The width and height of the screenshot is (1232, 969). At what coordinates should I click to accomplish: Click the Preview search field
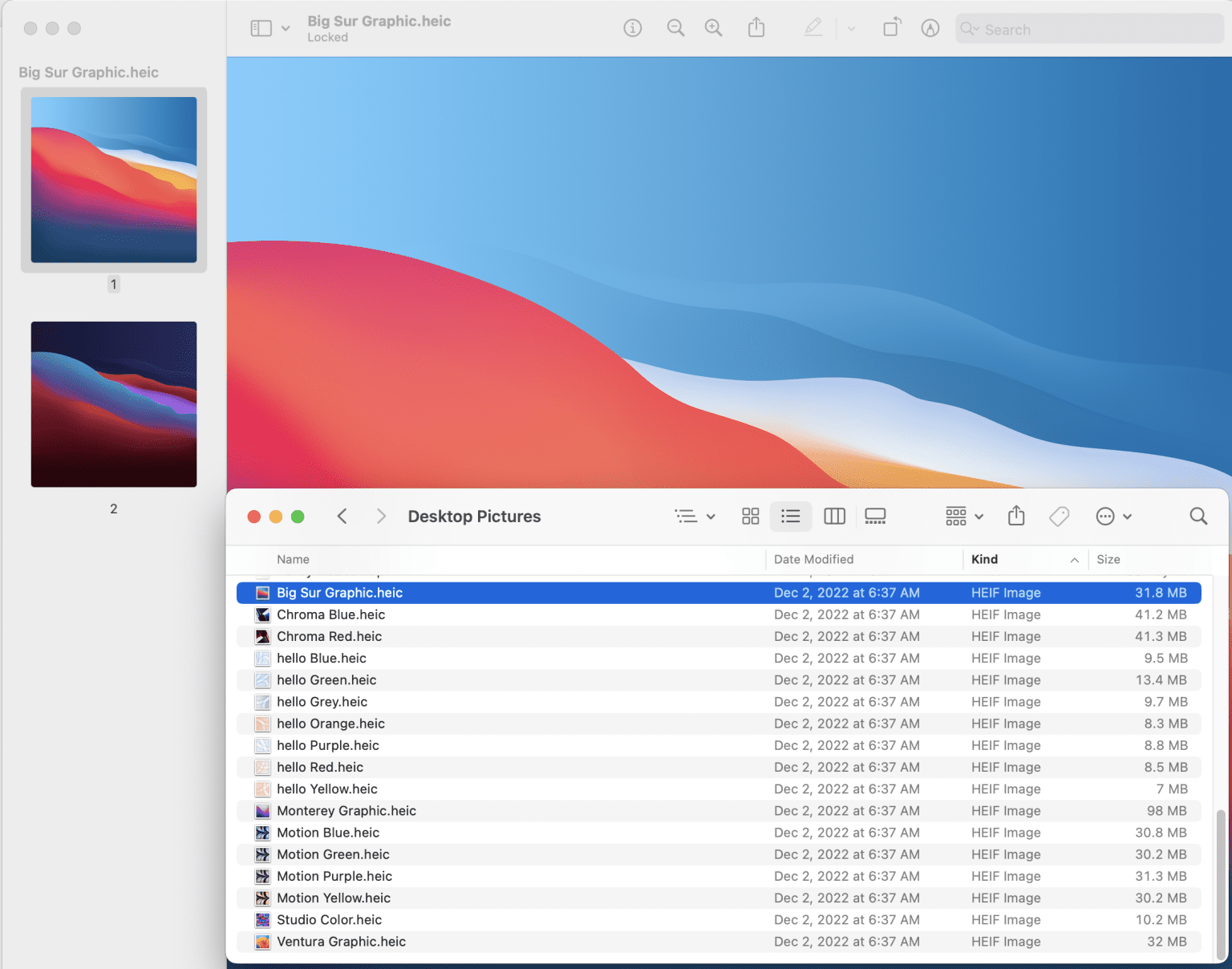pyautogui.click(x=1088, y=29)
